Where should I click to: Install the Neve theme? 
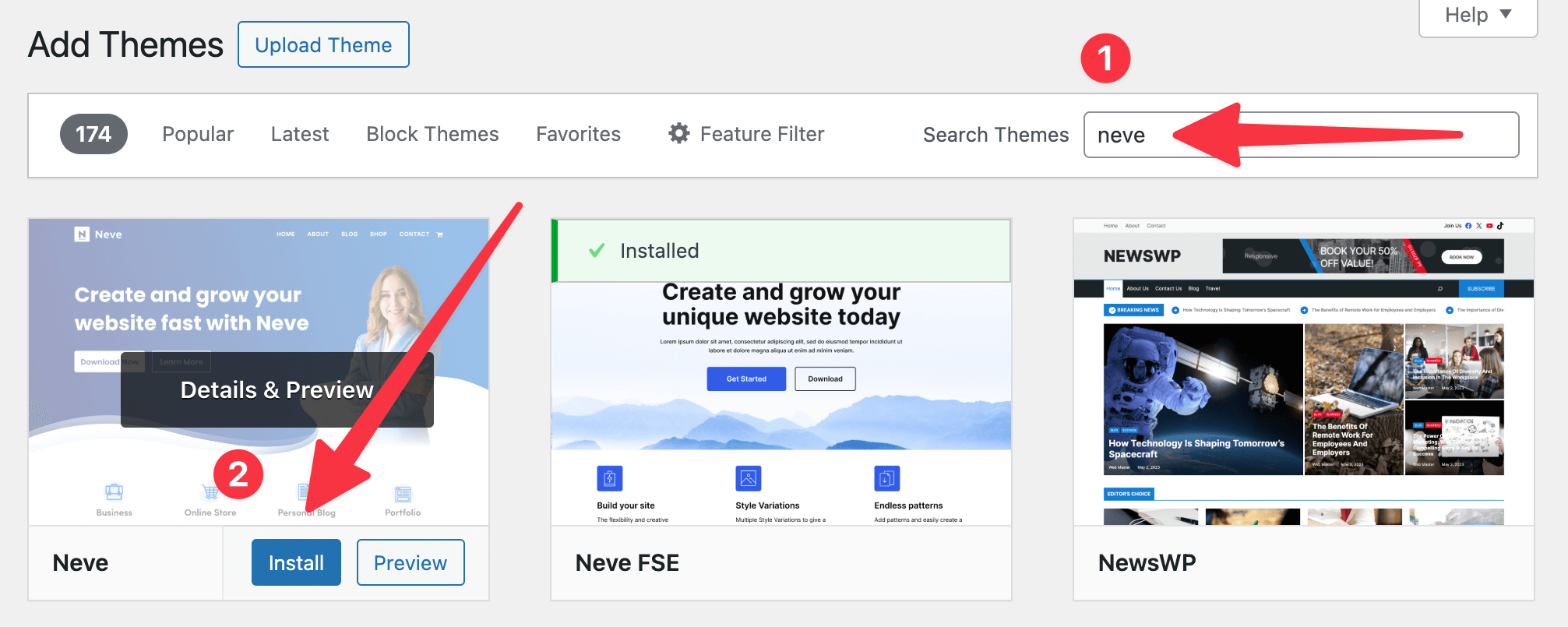tap(296, 562)
